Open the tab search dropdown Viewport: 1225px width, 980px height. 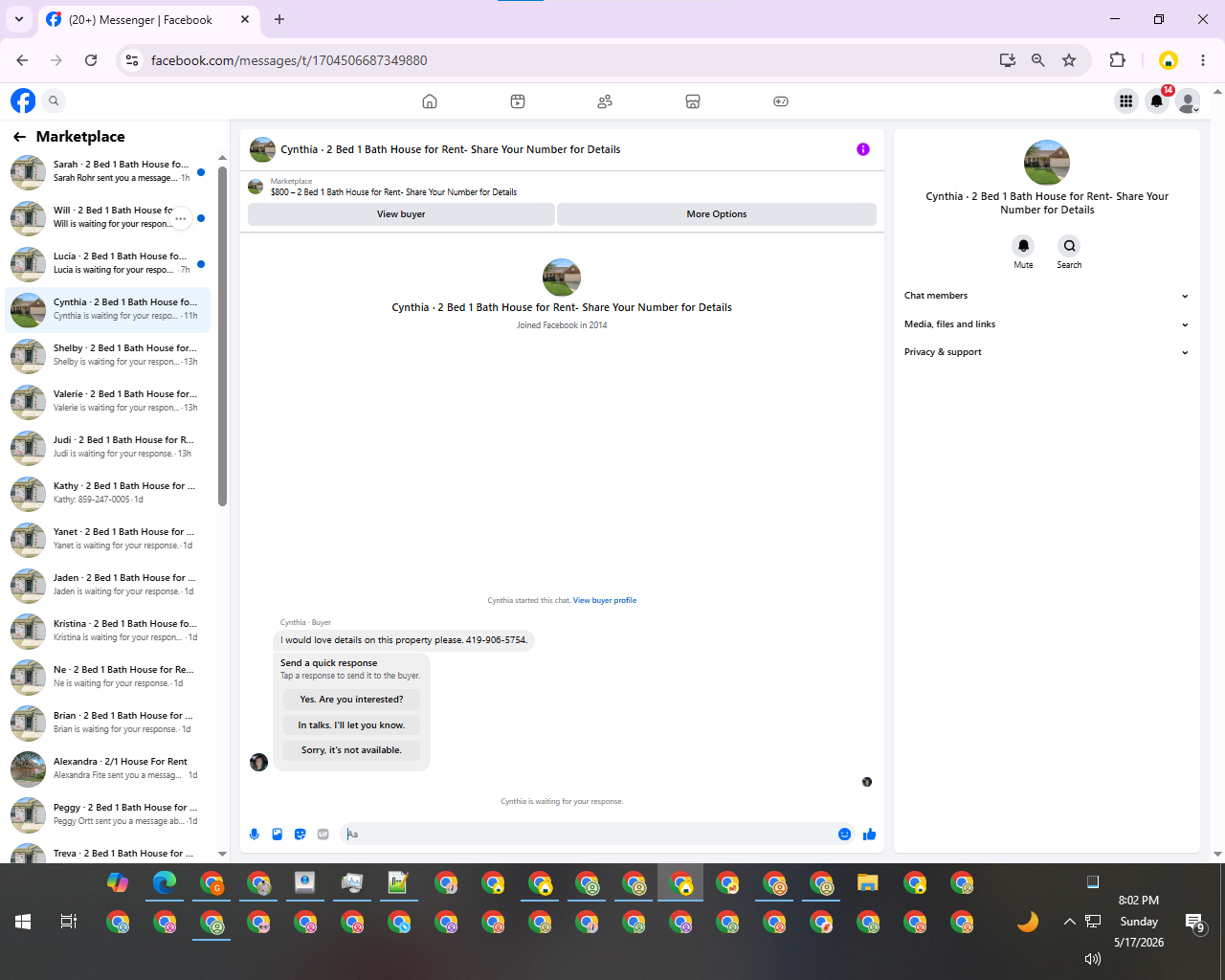pos(19,19)
